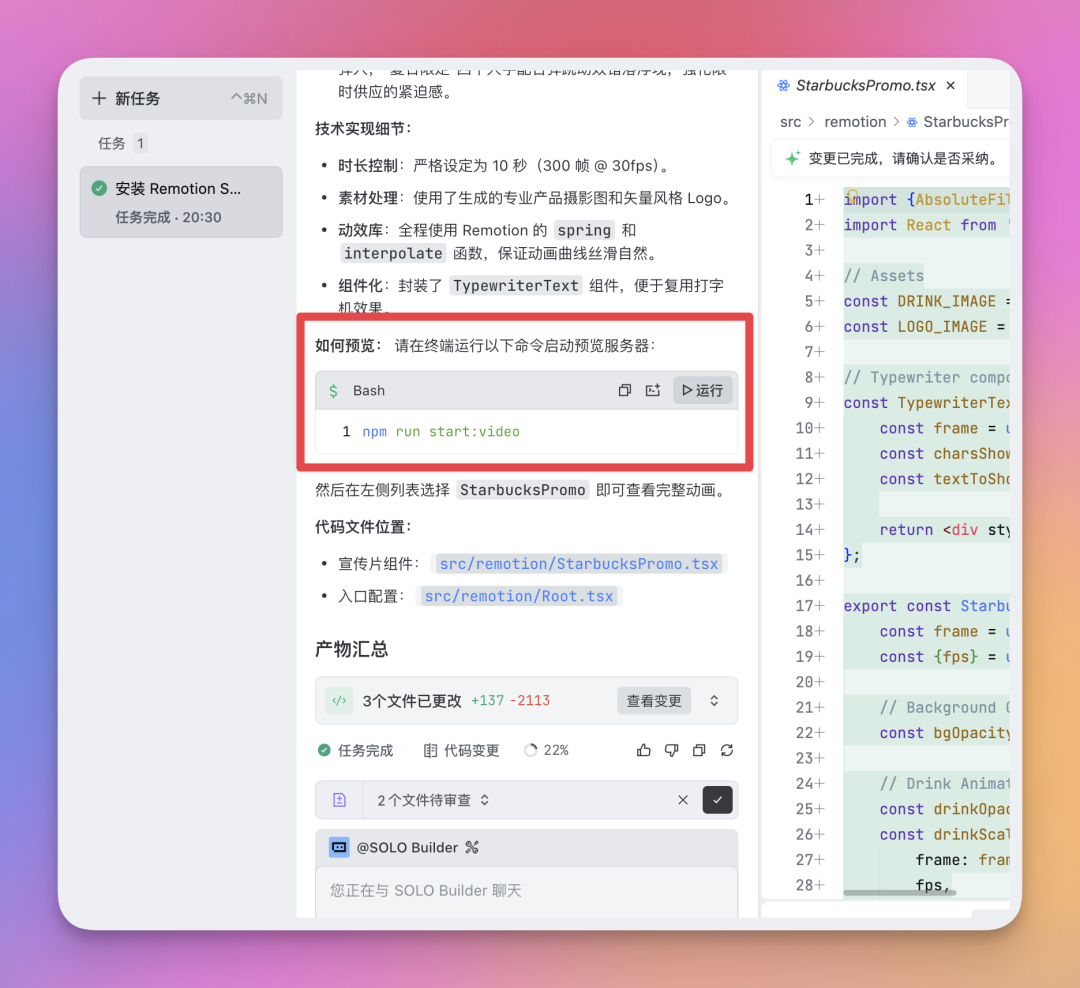Click the StarbucksPromo inline code
Image resolution: width=1080 pixels, height=988 pixels.
(x=523, y=490)
